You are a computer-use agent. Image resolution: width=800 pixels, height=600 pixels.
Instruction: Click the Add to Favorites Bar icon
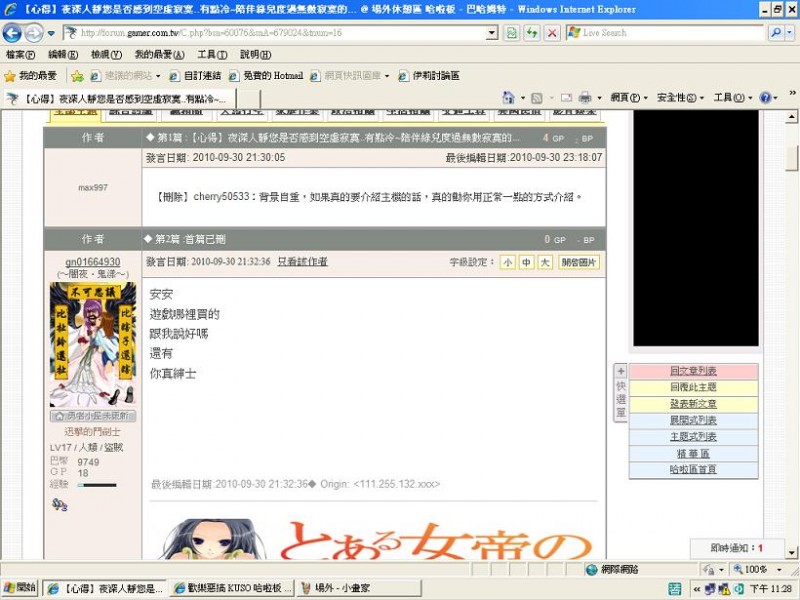tap(77, 75)
